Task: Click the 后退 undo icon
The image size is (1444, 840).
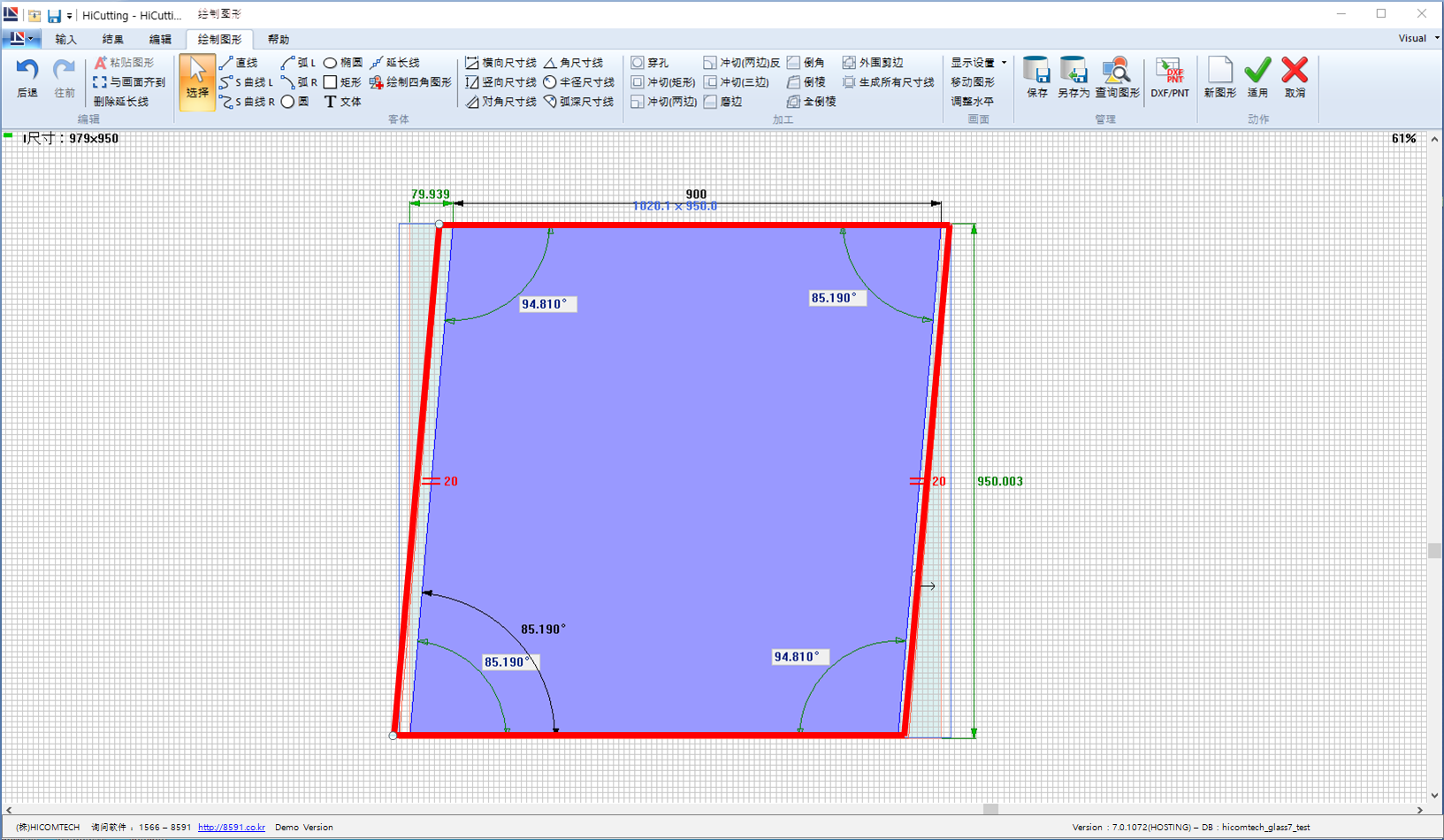Action: tap(27, 72)
